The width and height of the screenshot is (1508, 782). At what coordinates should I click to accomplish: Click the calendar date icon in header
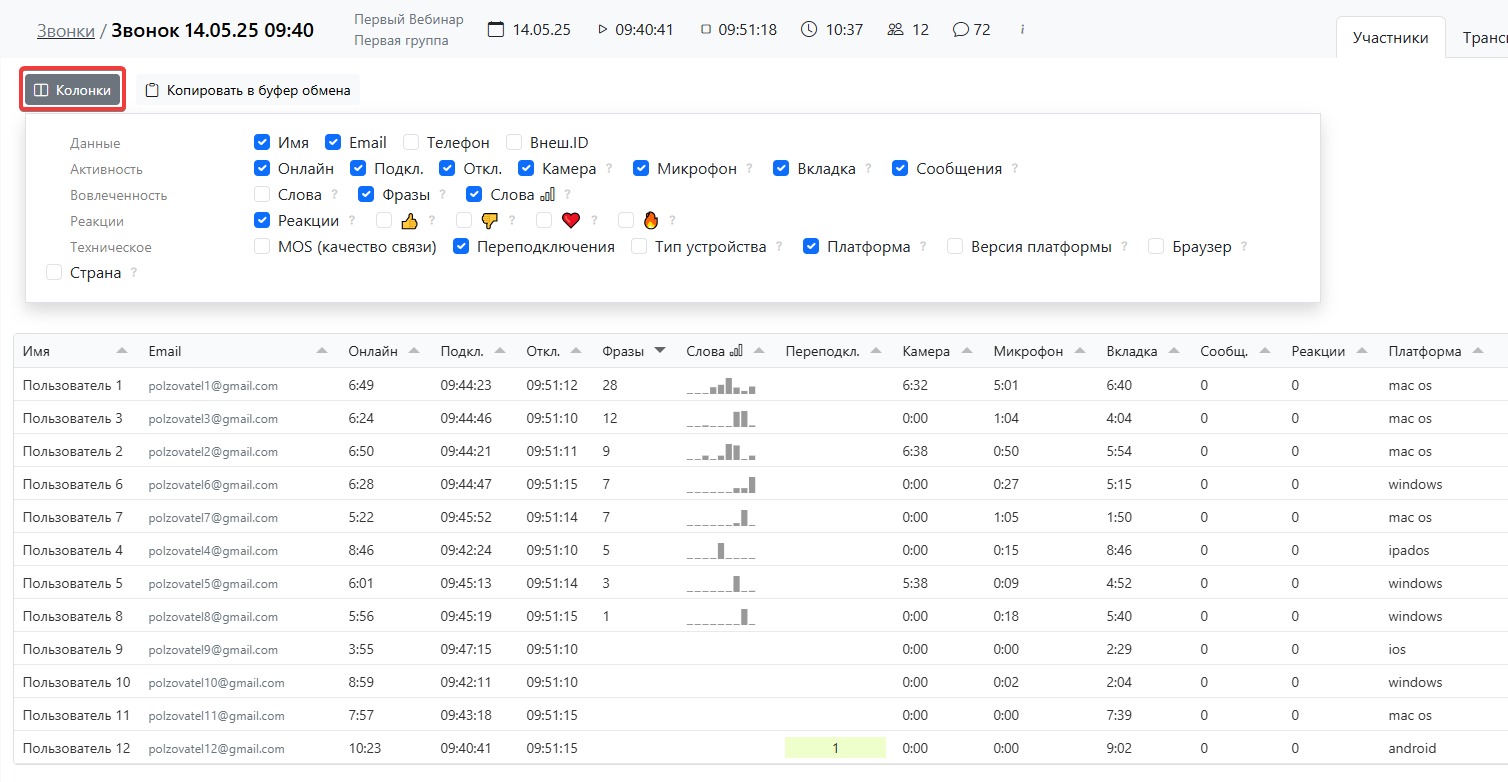tap(496, 29)
